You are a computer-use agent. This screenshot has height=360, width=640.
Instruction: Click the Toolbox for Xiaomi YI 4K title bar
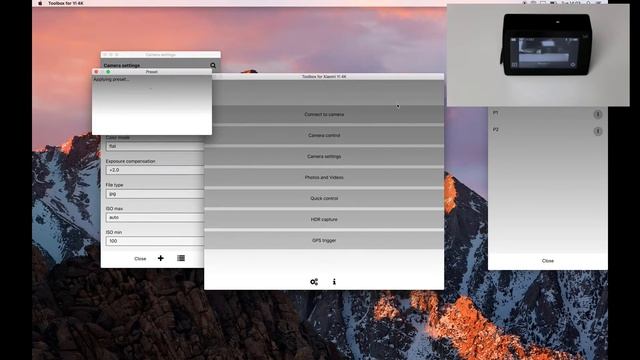[x=324, y=76]
